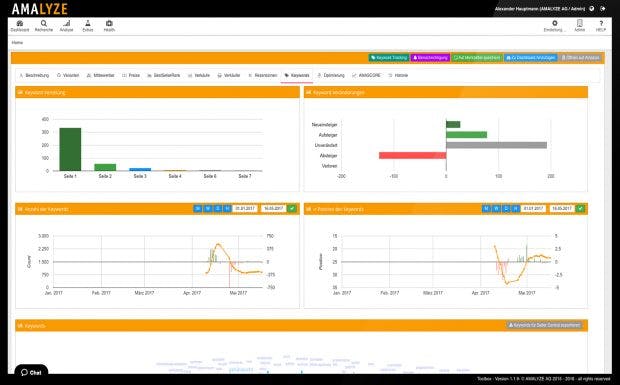Open the Dashboard icon in top toolbar
The image size is (620, 385).
pos(20,26)
